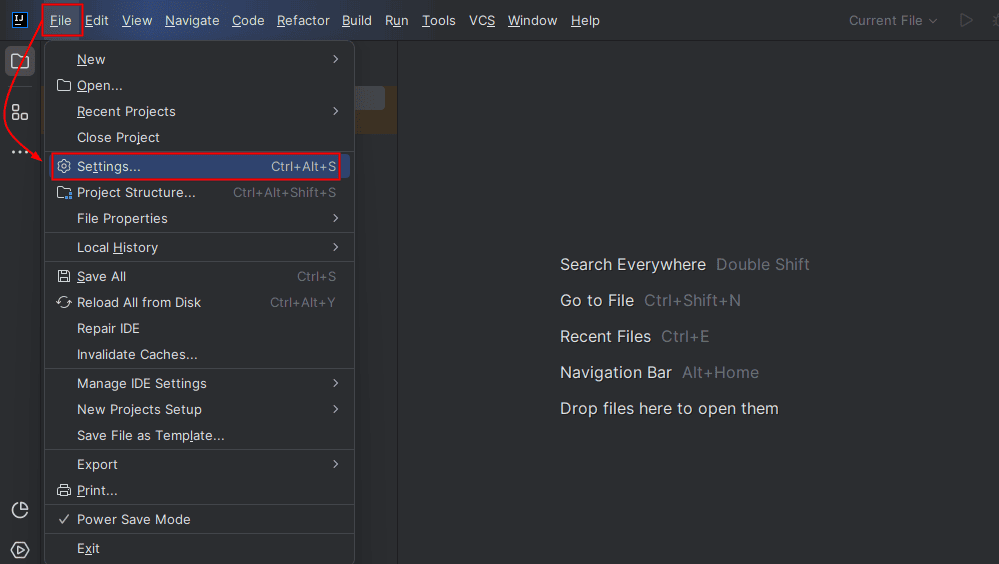Open the Current File run configuration dropdown
The image size is (999, 564).
click(x=893, y=20)
